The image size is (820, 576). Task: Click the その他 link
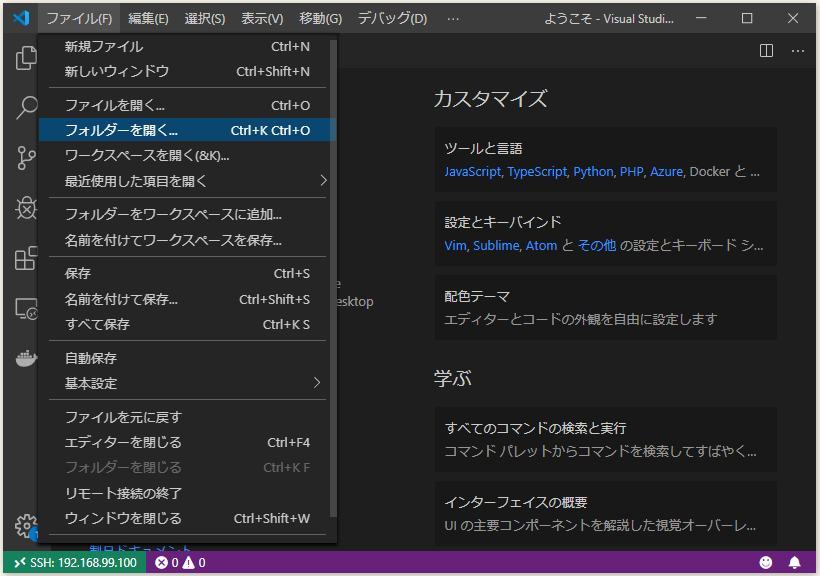click(x=597, y=245)
